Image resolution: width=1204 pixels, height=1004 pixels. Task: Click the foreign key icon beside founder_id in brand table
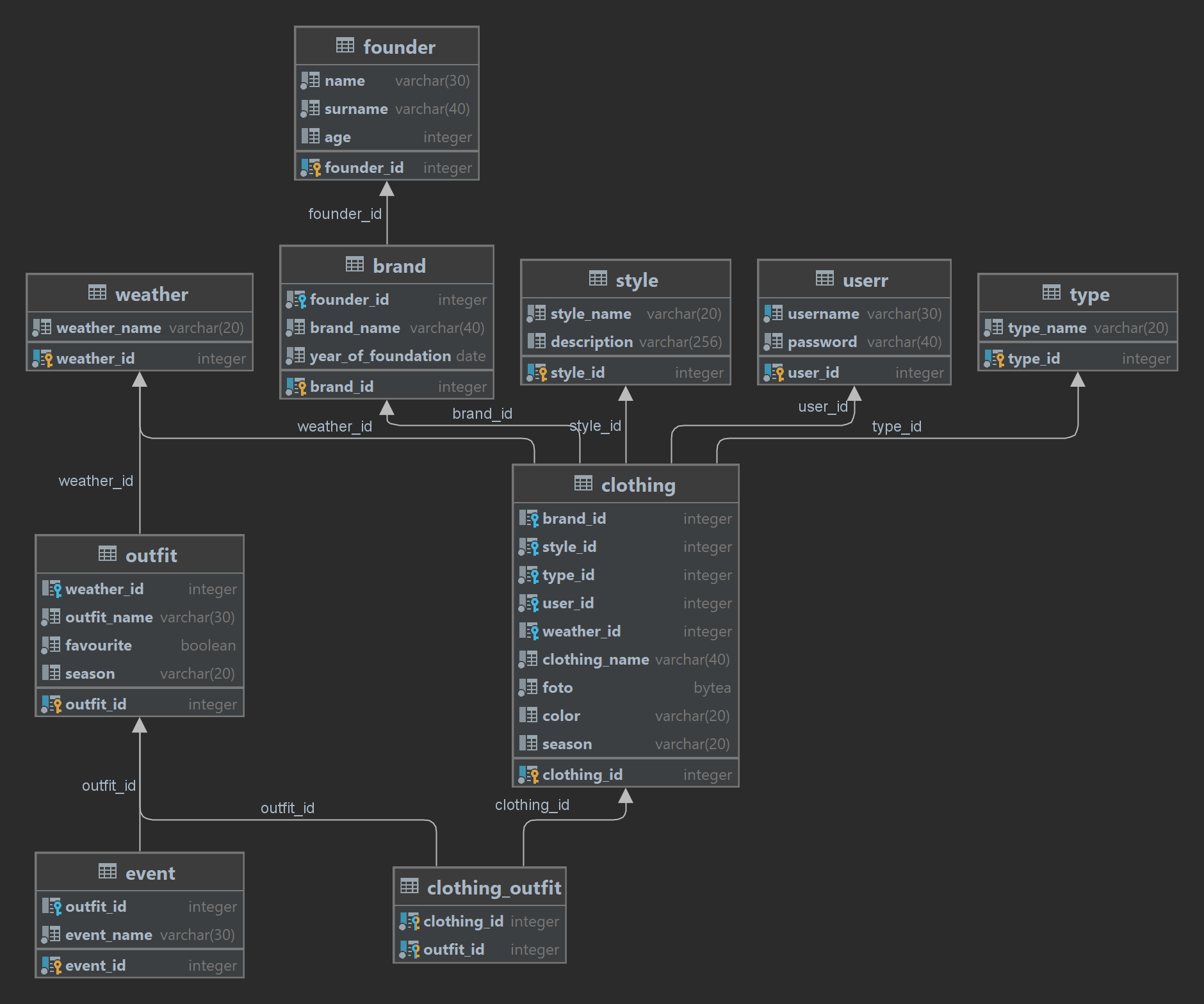[296, 300]
